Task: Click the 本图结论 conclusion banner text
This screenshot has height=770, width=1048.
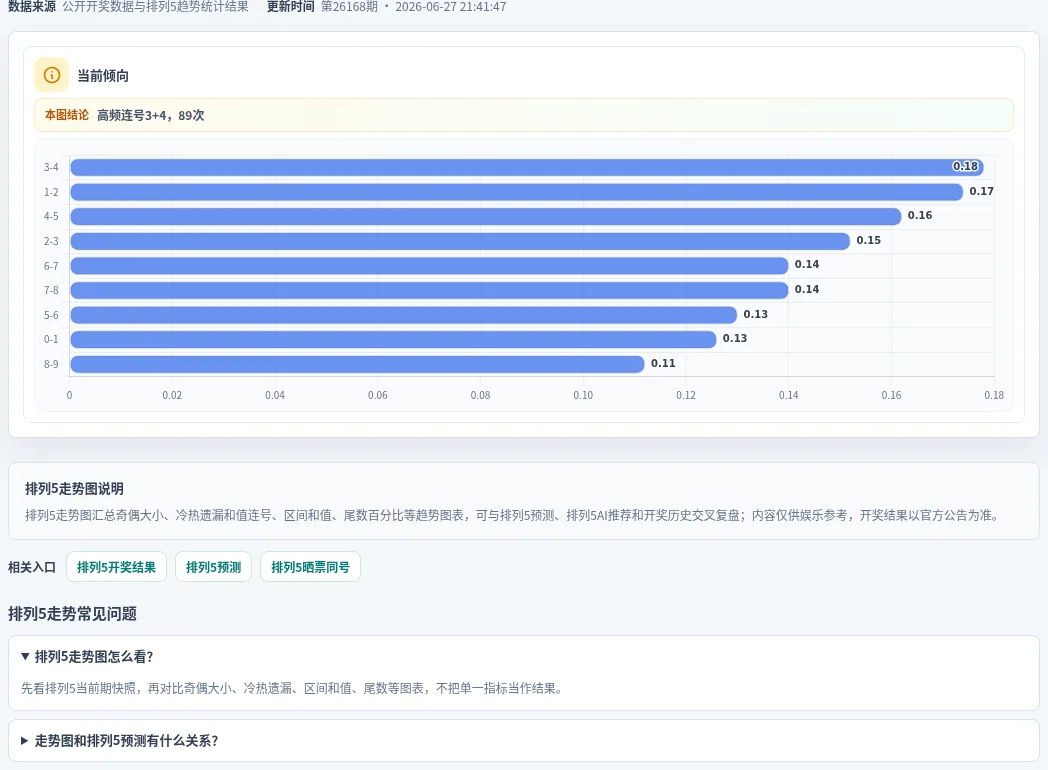Action: [124, 115]
